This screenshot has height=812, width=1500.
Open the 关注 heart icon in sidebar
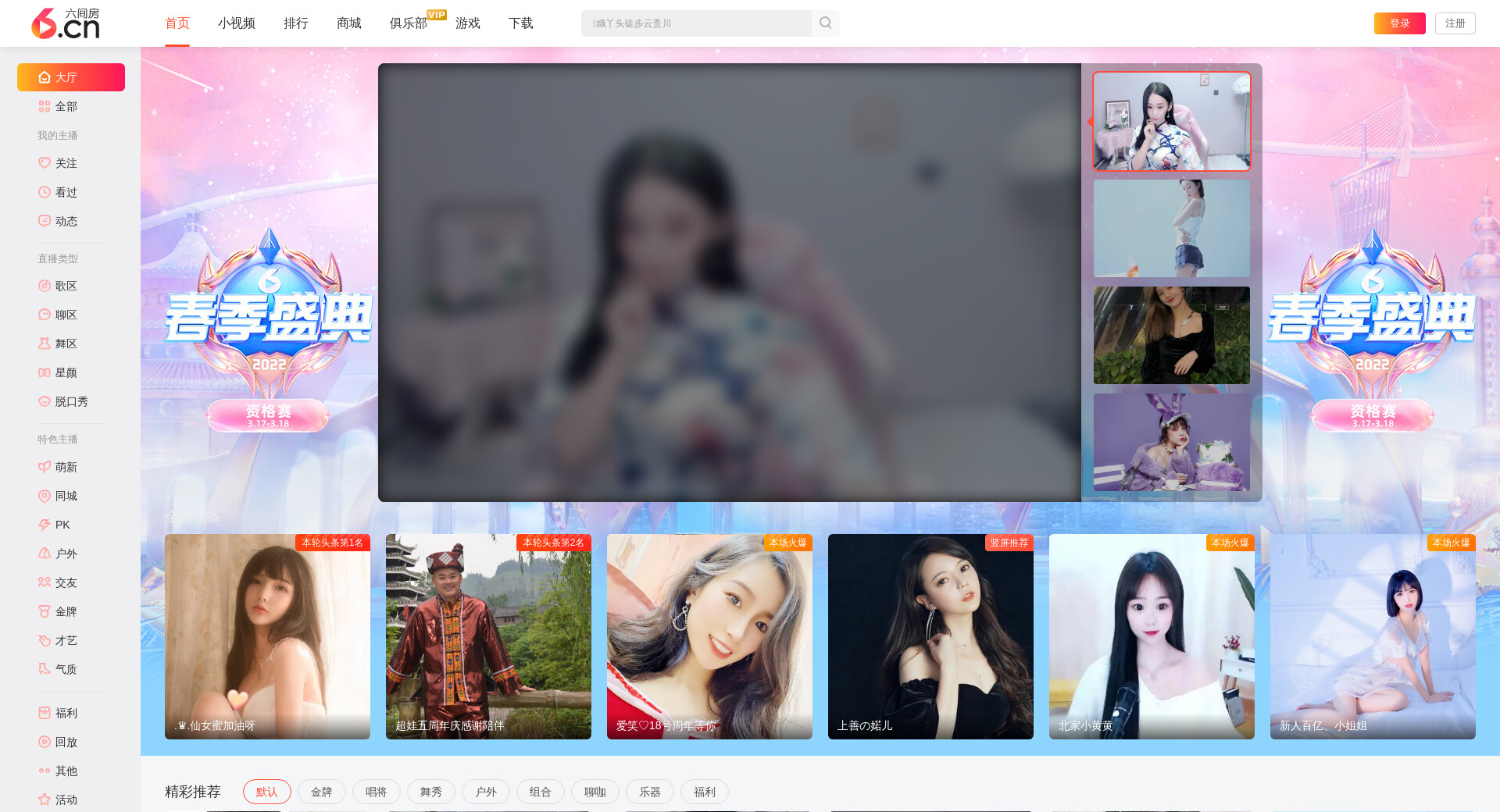coord(45,163)
